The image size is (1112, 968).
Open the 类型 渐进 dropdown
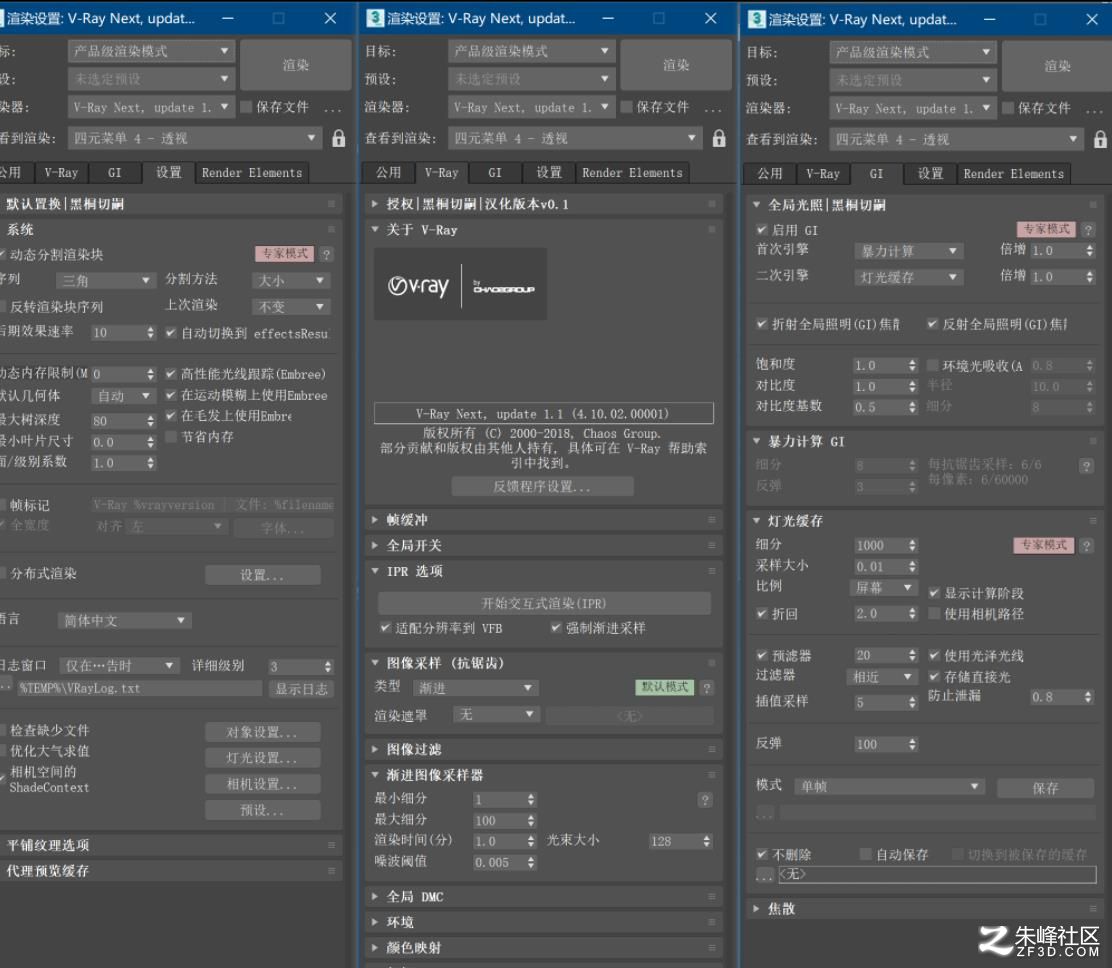point(476,688)
